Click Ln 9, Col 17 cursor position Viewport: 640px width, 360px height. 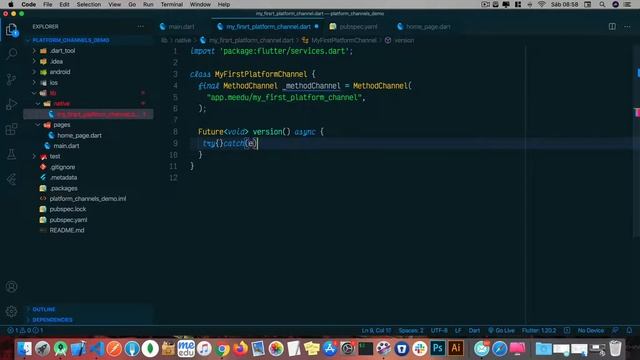click(x=376, y=330)
